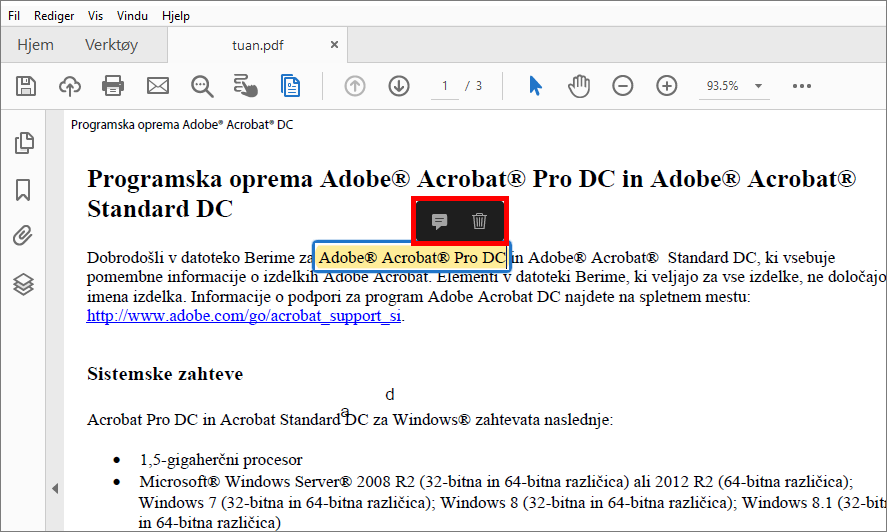Open page thumbnails panel icon

click(24, 143)
